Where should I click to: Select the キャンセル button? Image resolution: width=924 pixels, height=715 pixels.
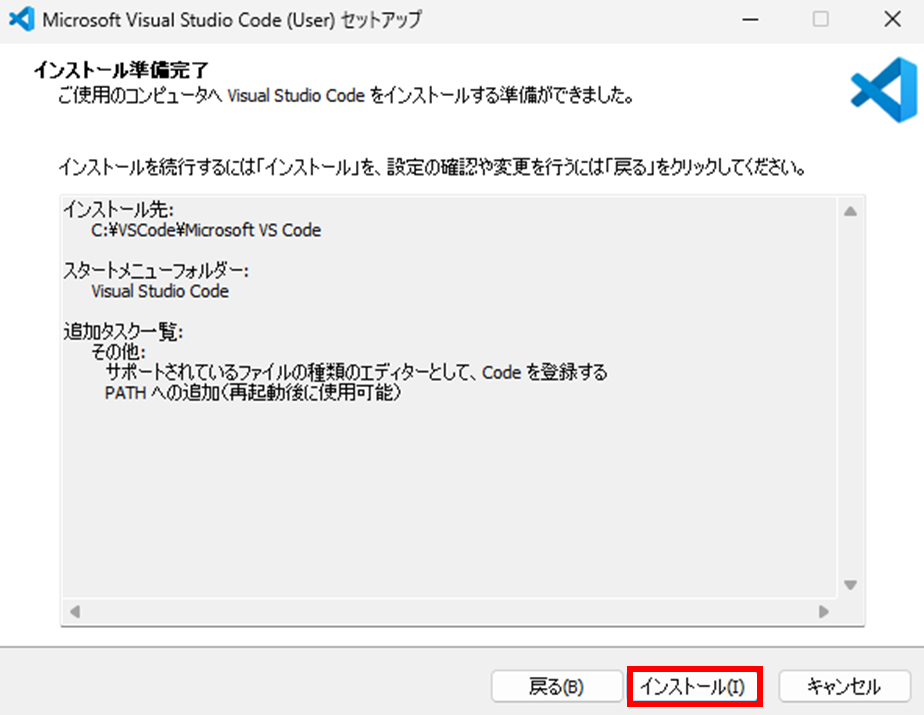[843, 686]
